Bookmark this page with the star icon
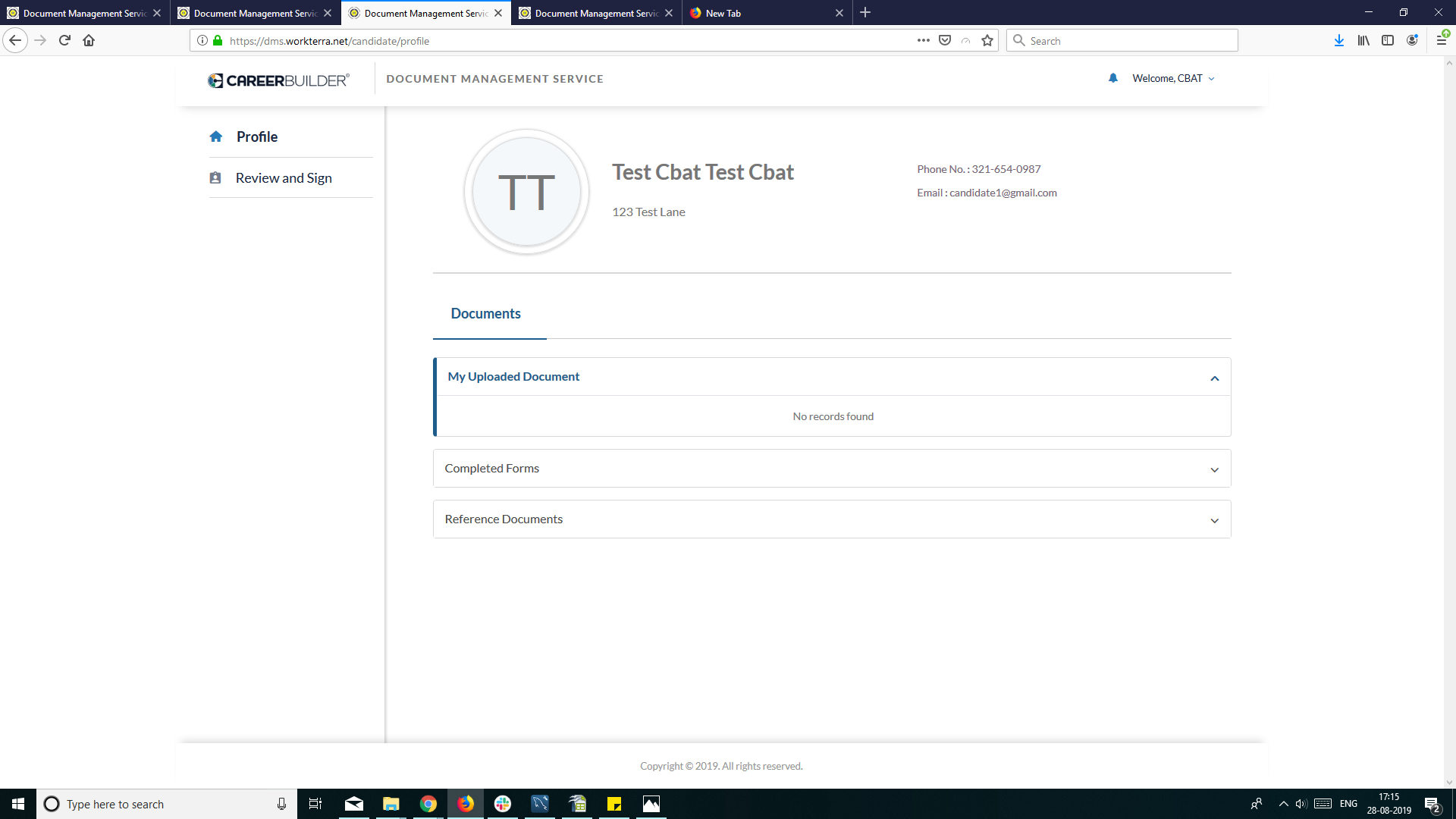Image resolution: width=1456 pixels, height=819 pixels. 987,40
